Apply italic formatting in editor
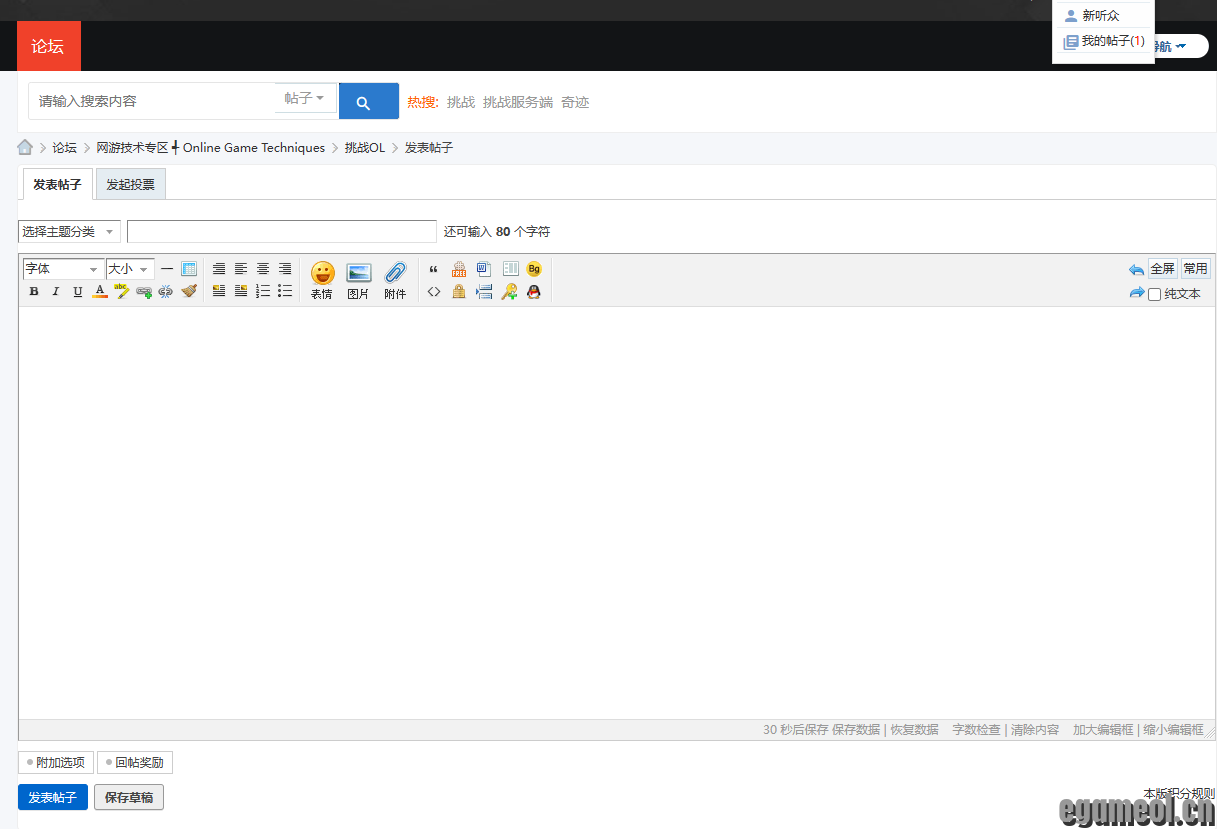 pos(56,292)
